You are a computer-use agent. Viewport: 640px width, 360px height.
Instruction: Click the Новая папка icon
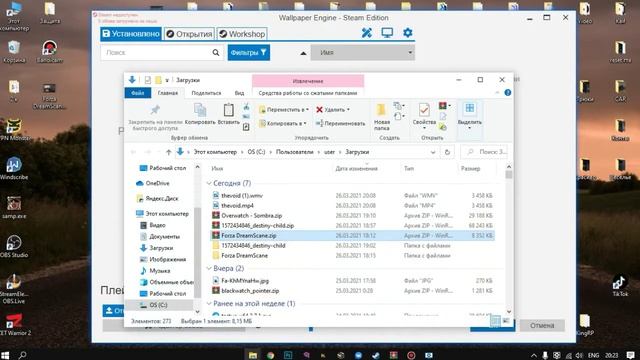(381, 110)
